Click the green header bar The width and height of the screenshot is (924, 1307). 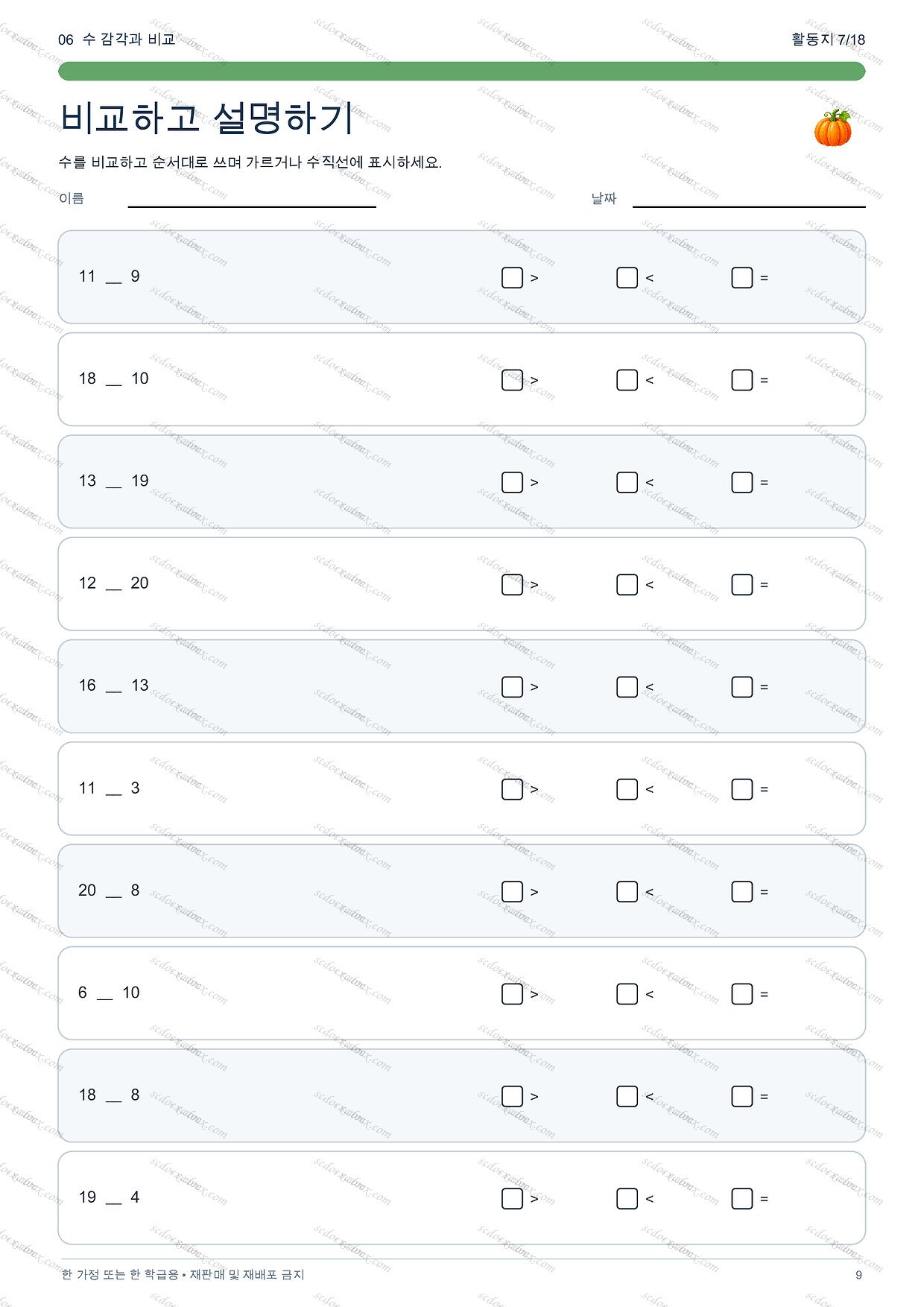click(461, 71)
